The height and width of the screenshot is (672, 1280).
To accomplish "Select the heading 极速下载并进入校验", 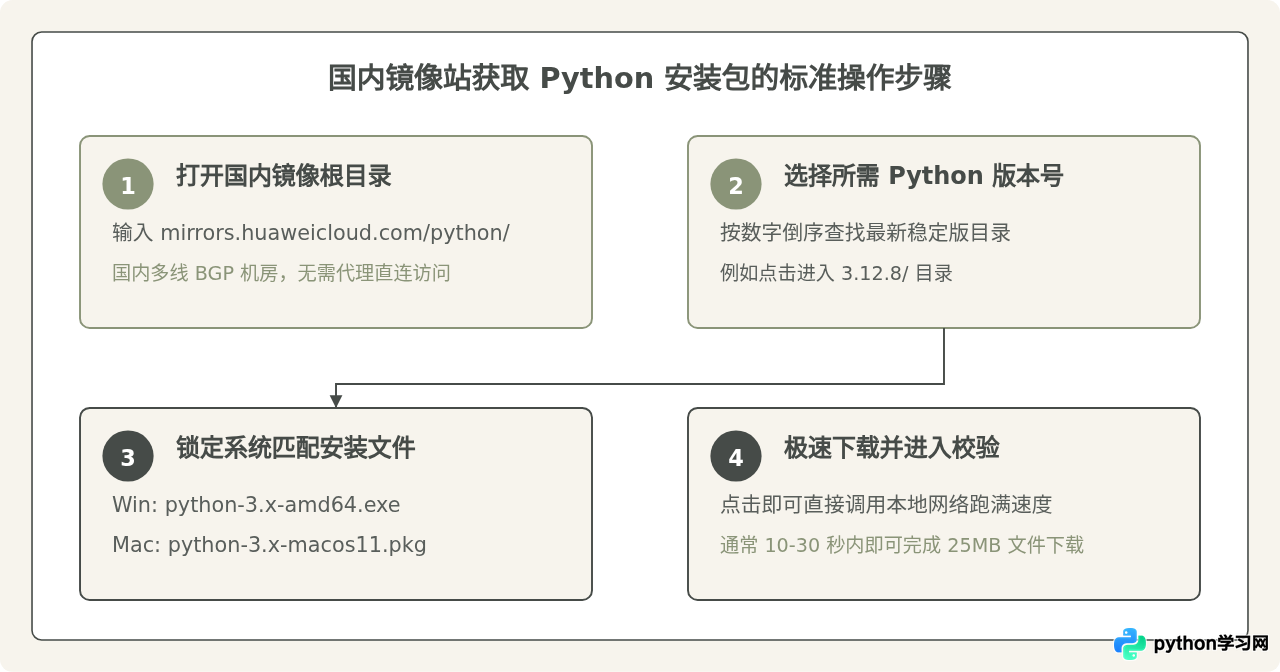I will 892,448.
